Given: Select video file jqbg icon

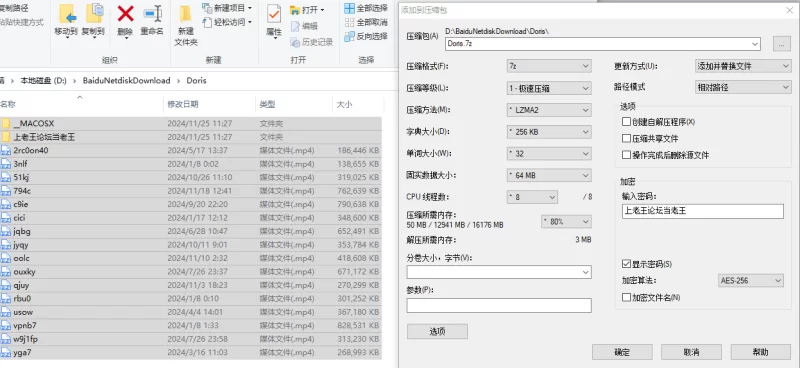Looking at the screenshot, I should 6,231.
